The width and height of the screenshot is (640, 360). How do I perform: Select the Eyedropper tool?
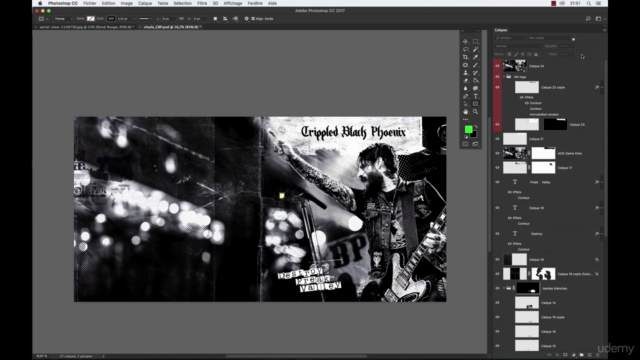[476, 57]
